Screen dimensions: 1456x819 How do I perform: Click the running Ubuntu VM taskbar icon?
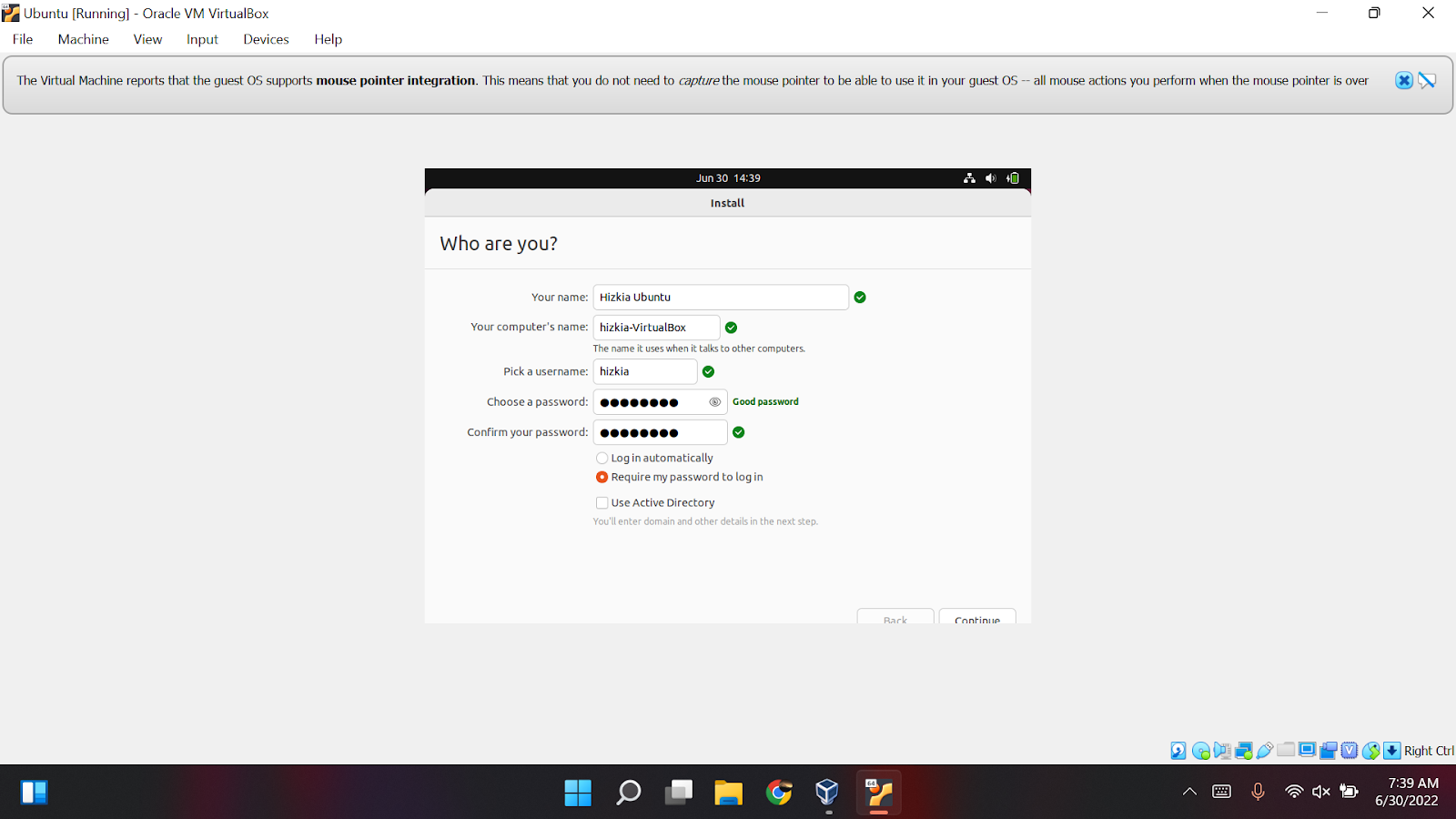[878, 793]
